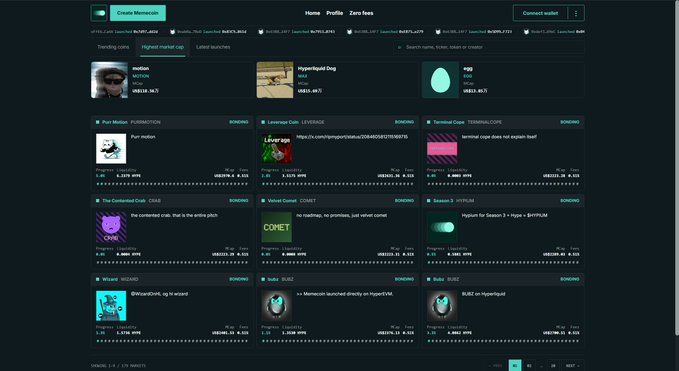This screenshot has height=371, width=679.
Task: Click square marker beside Purr Motion
Action: point(97,122)
